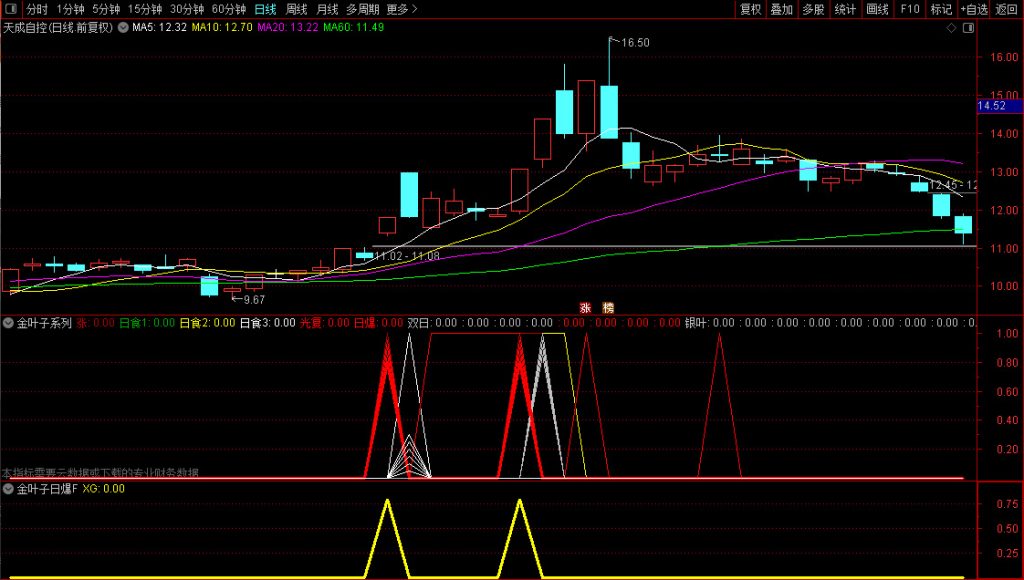The image size is (1024, 580).
Task: Open the 更多 periods expander
Action: click(x=402, y=9)
